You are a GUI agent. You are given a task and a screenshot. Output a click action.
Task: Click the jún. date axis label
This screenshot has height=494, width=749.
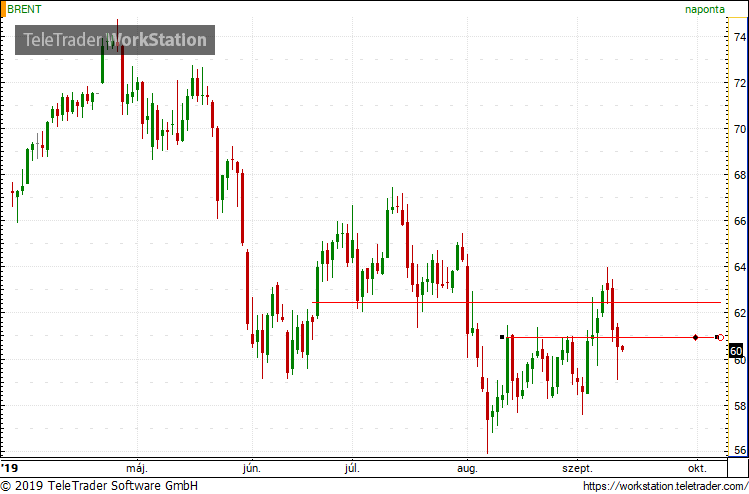[252, 467]
